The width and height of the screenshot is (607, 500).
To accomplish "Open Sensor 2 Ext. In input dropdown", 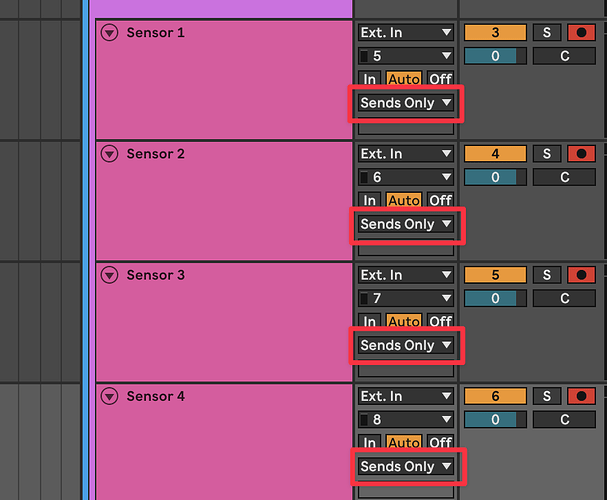I will [406, 154].
